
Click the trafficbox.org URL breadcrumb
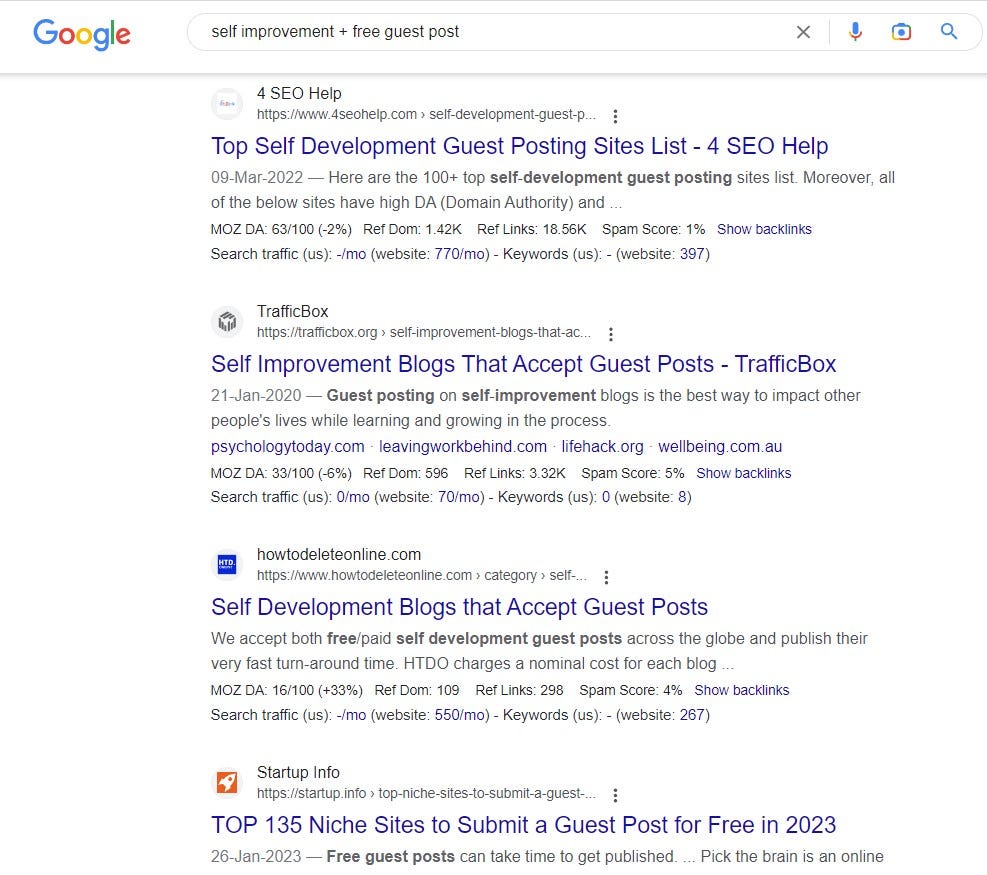click(x=424, y=332)
